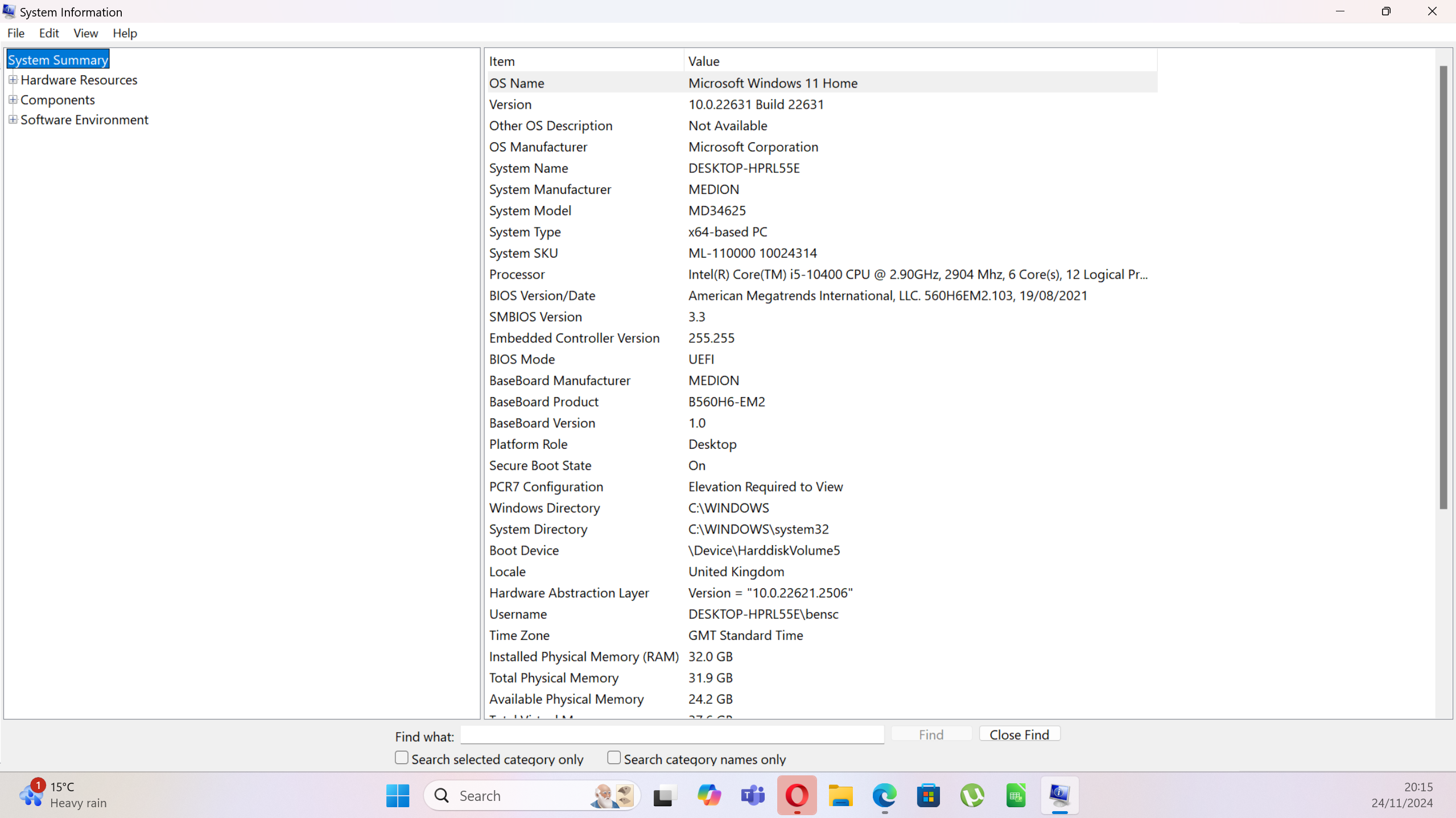Enable Search selected category only
Screen dimensions: 1456x818
coord(400,757)
